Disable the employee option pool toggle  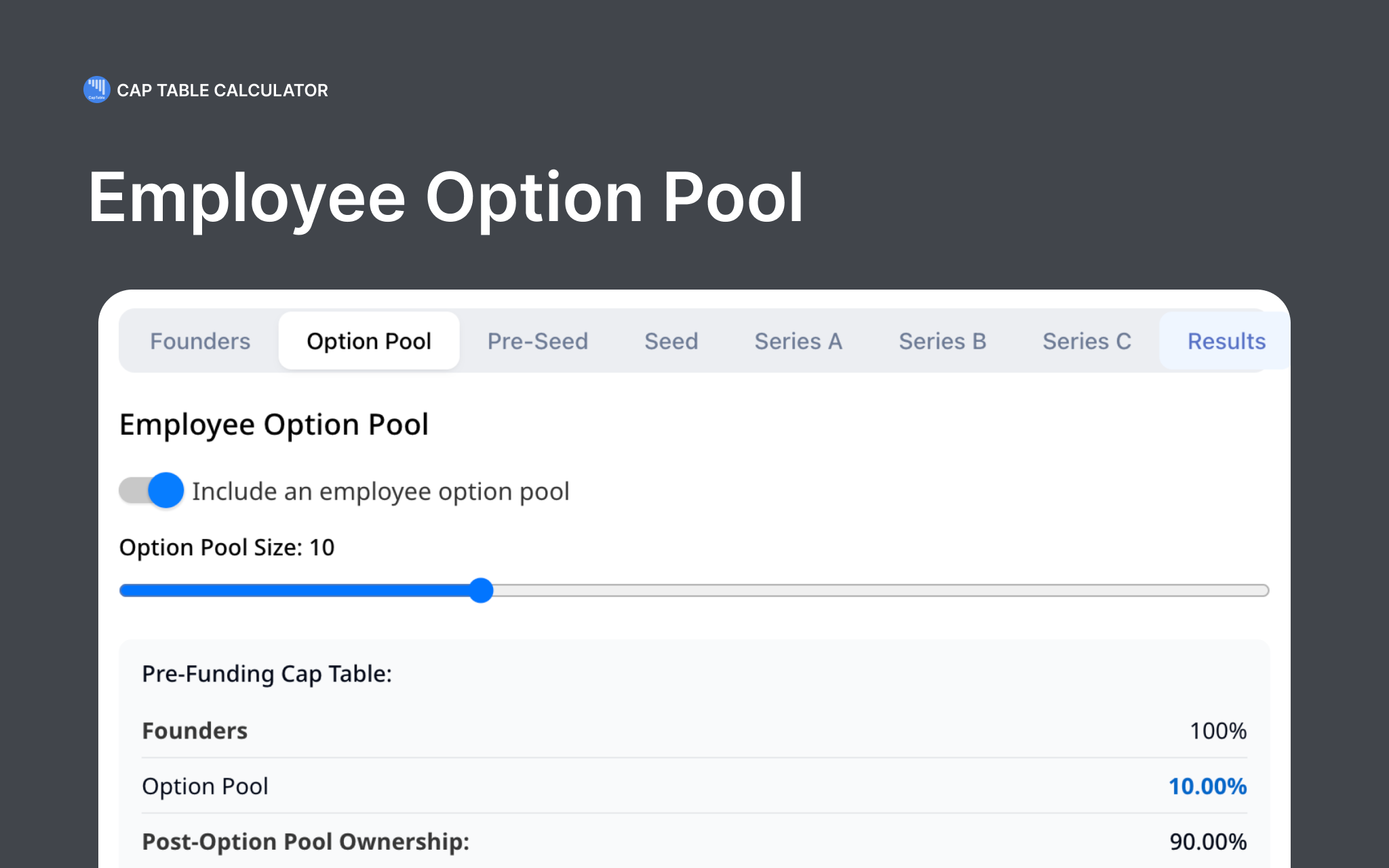point(151,490)
